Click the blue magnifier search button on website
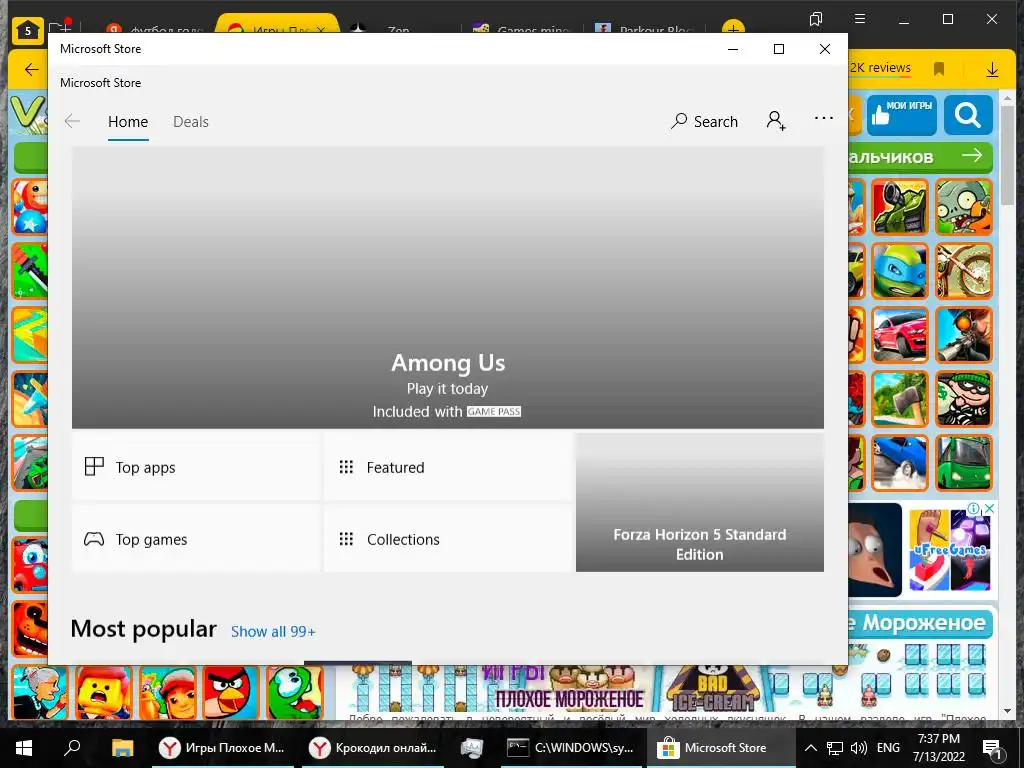 click(967, 115)
